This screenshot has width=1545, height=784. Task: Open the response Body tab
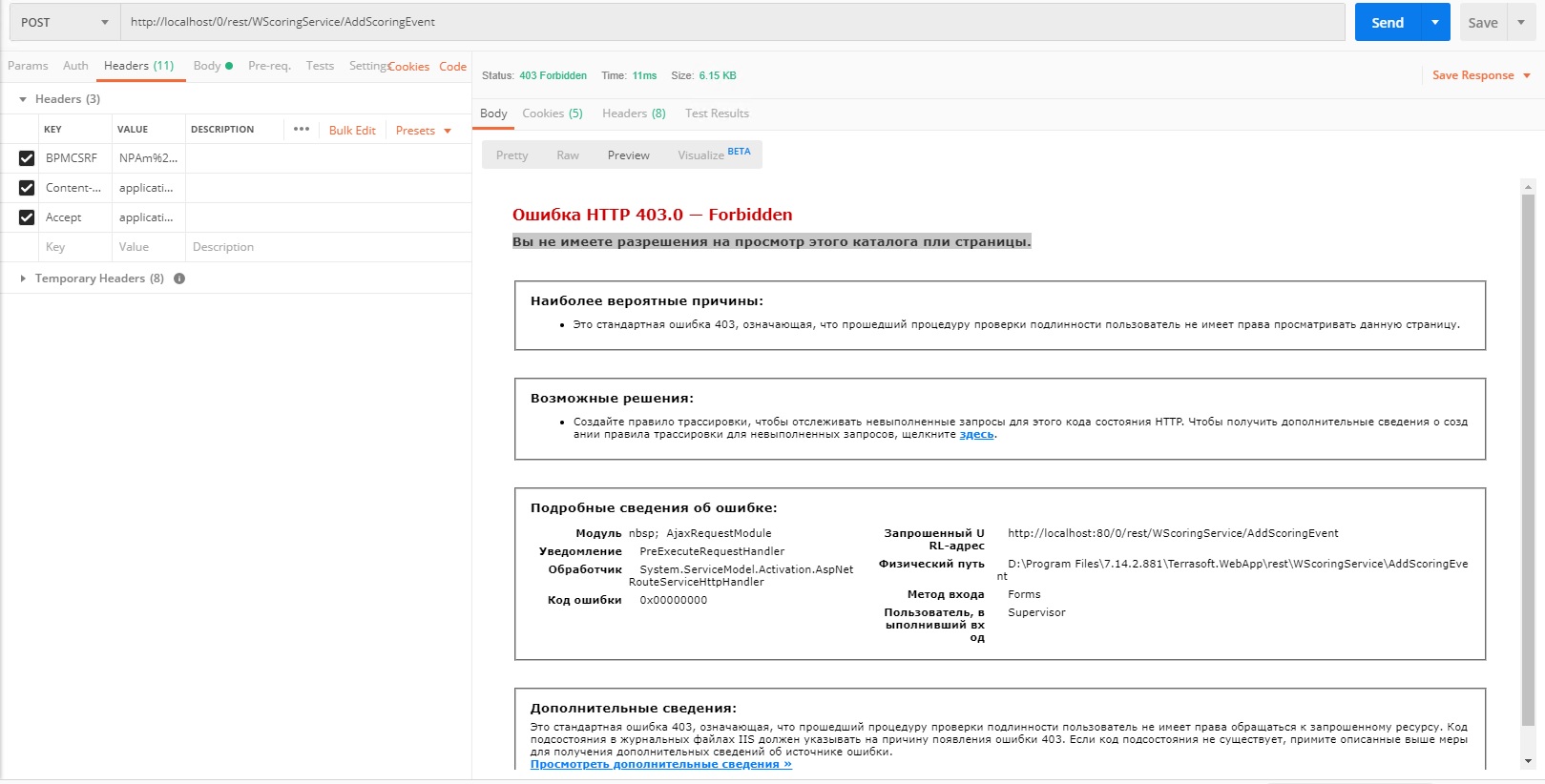pos(493,113)
